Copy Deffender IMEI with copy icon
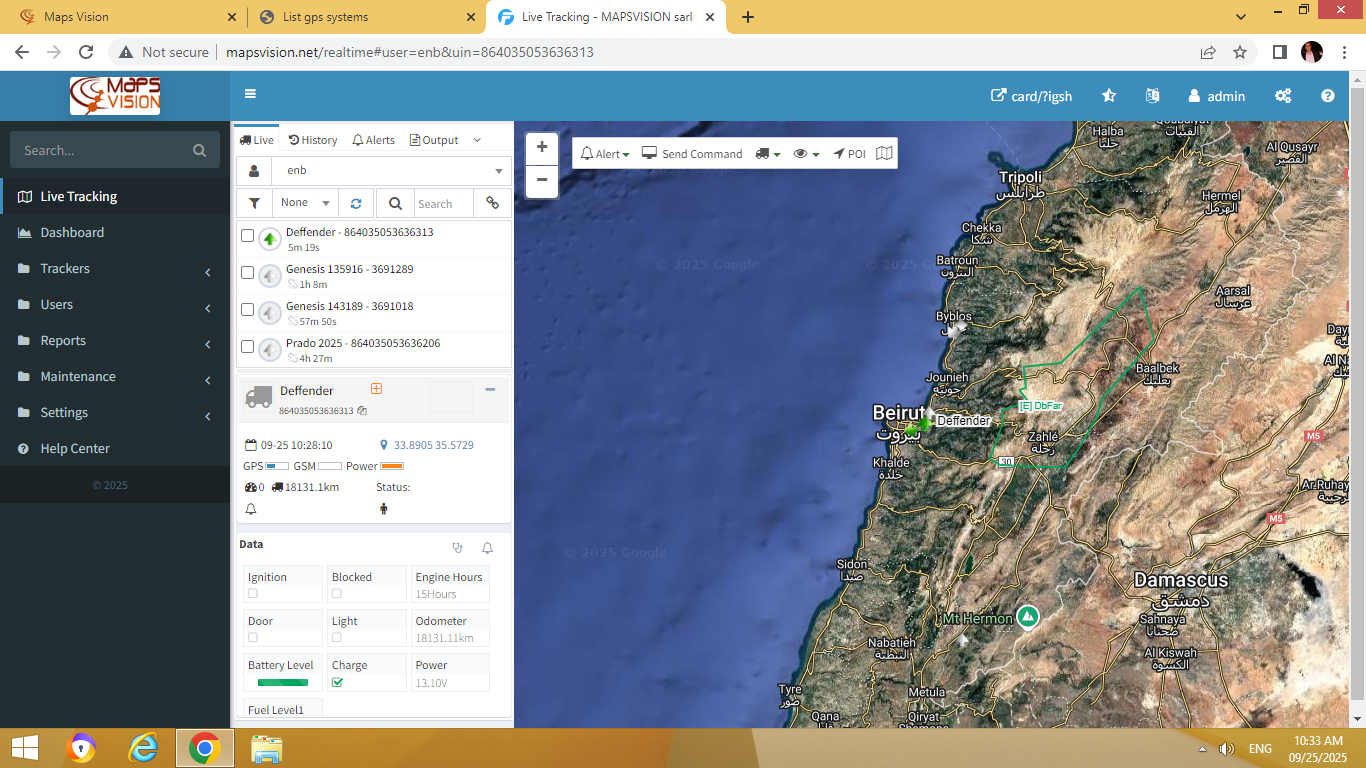Screen dimensions: 1366x768 (362, 411)
